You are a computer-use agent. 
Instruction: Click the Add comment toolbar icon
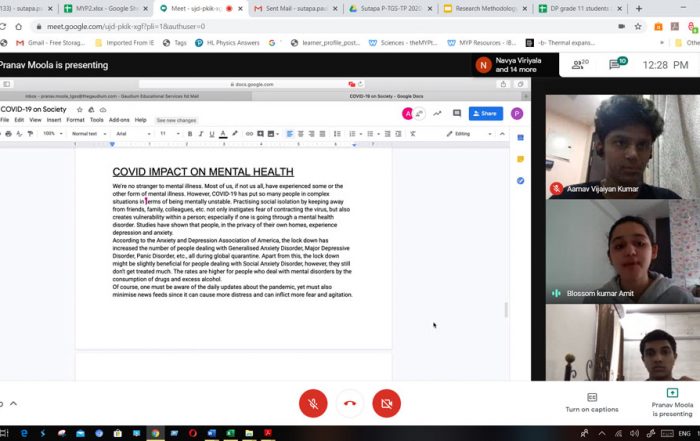(260, 133)
